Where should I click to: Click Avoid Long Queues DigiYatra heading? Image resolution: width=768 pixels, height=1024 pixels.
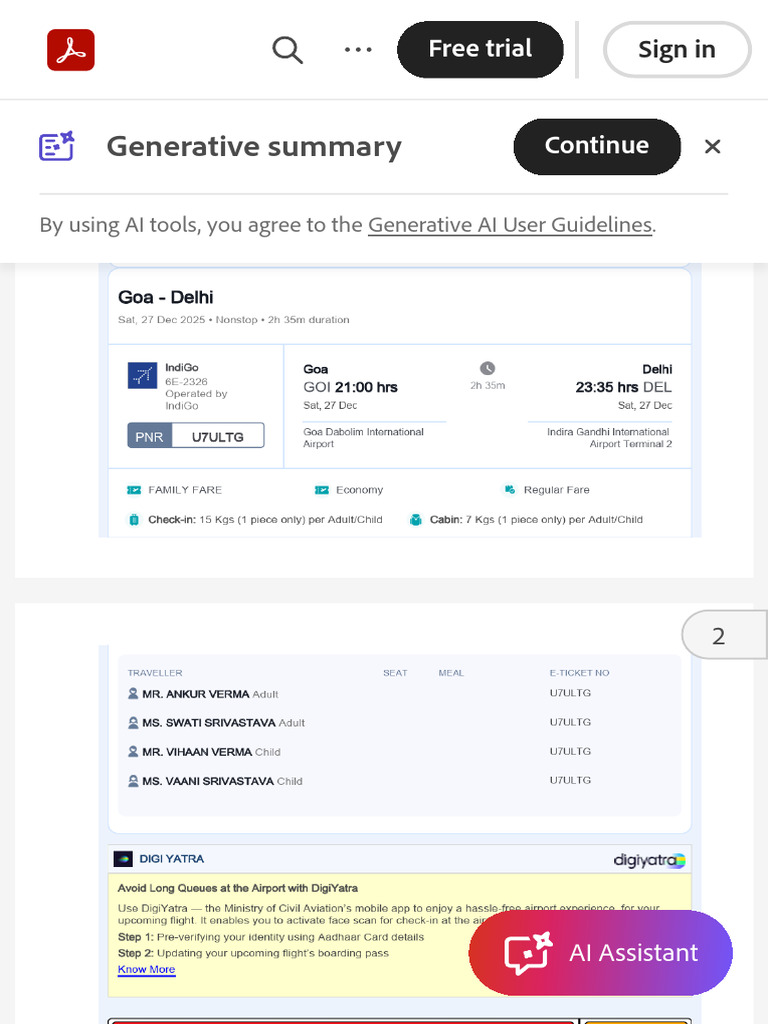click(x=238, y=888)
